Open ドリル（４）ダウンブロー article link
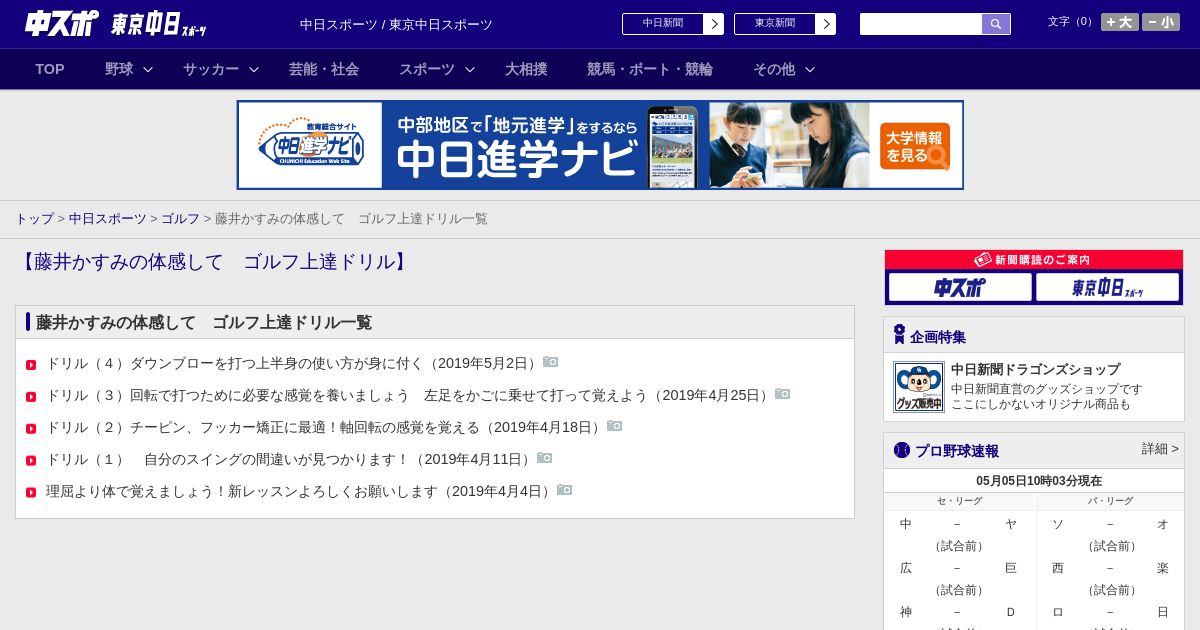The width and height of the screenshot is (1200, 630). (294, 363)
